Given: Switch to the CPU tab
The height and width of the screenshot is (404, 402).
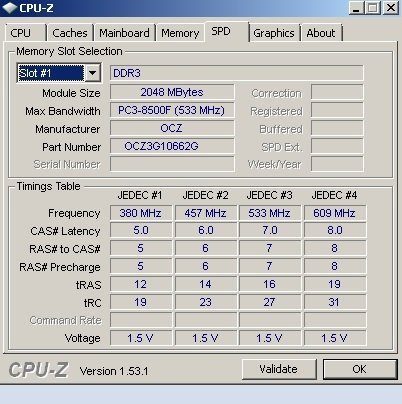Looking at the screenshot, I should click(25, 33).
